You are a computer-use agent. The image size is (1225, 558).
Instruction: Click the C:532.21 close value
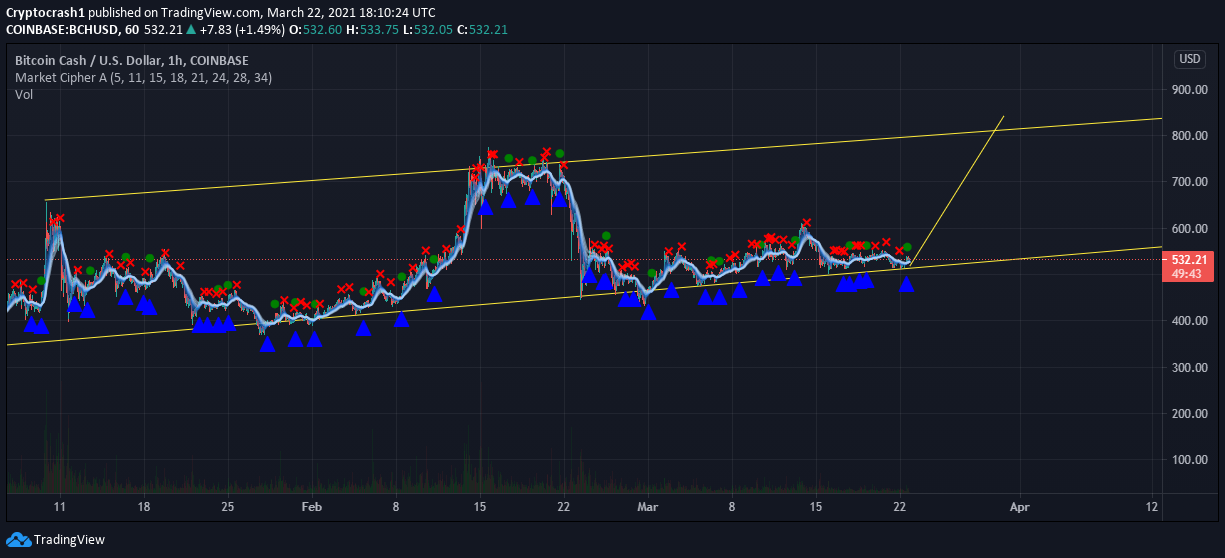pyautogui.click(x=481, y=30)
